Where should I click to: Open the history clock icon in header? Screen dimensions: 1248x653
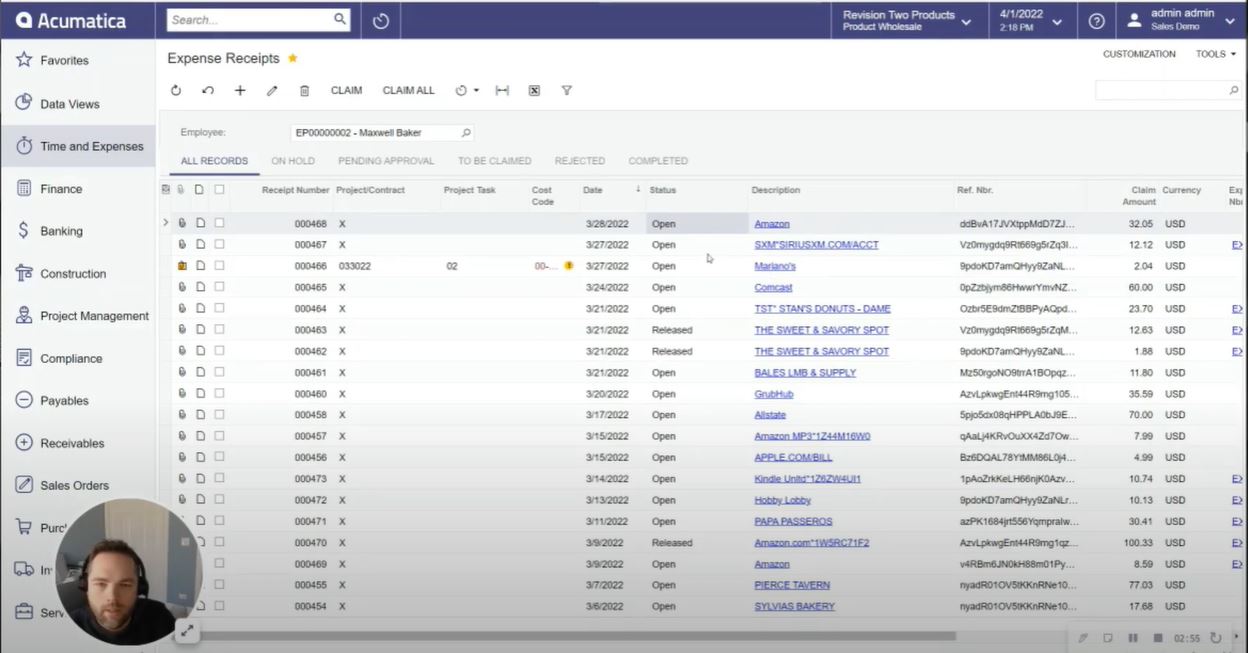pyautogui.click(x=380, y=20)
